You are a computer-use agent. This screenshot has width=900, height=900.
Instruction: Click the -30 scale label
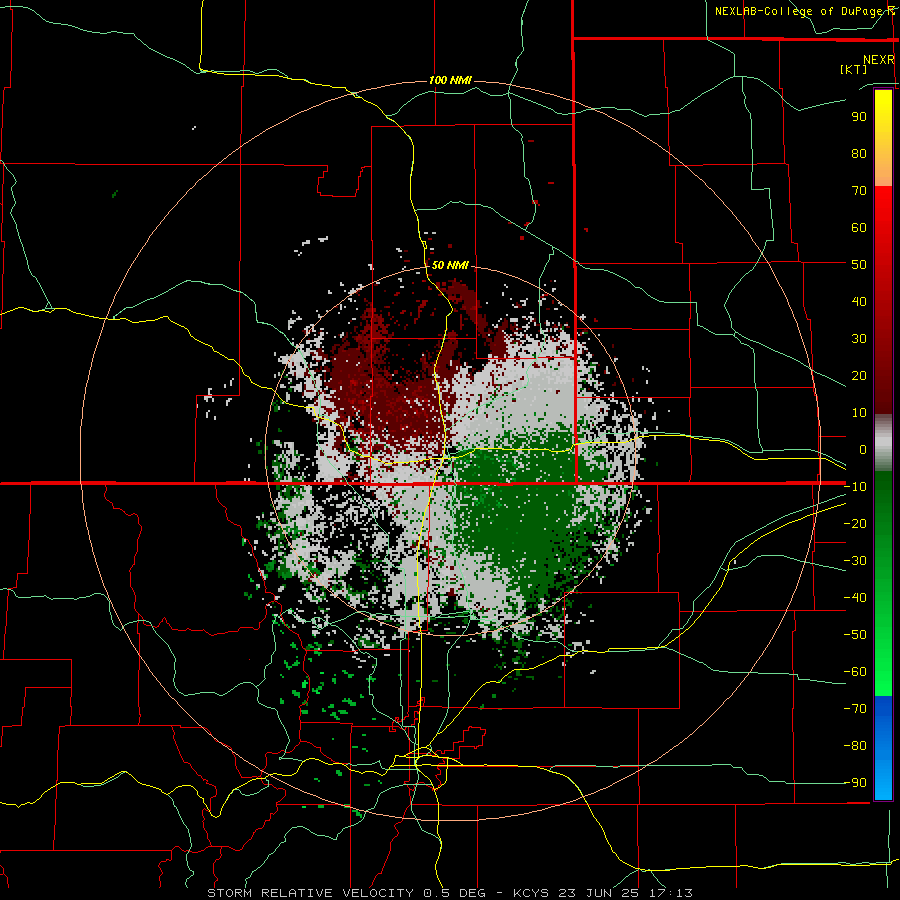[855, 561]
